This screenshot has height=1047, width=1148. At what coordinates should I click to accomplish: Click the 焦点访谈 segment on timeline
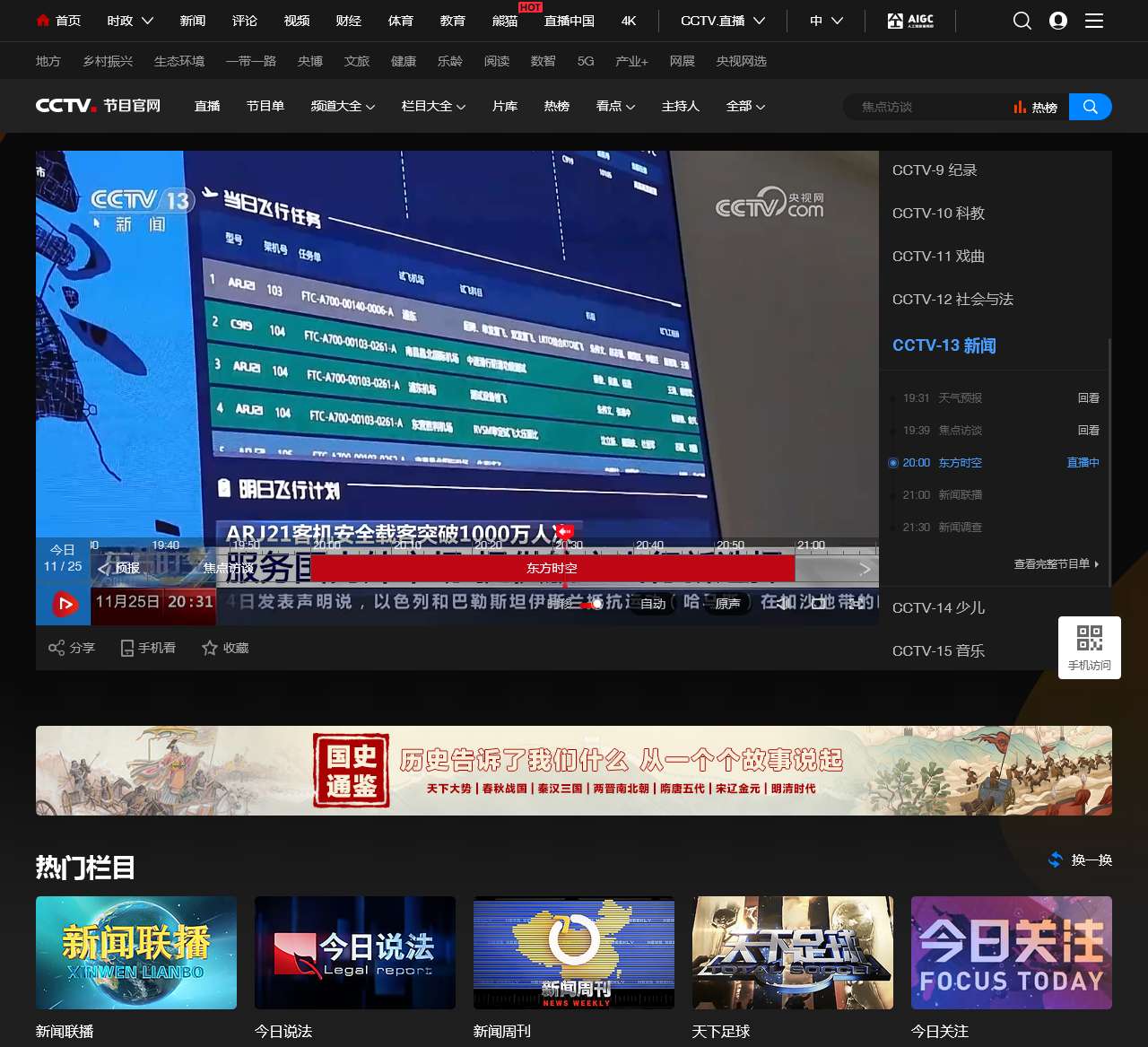pyautogui.click(x=228, y=569)
